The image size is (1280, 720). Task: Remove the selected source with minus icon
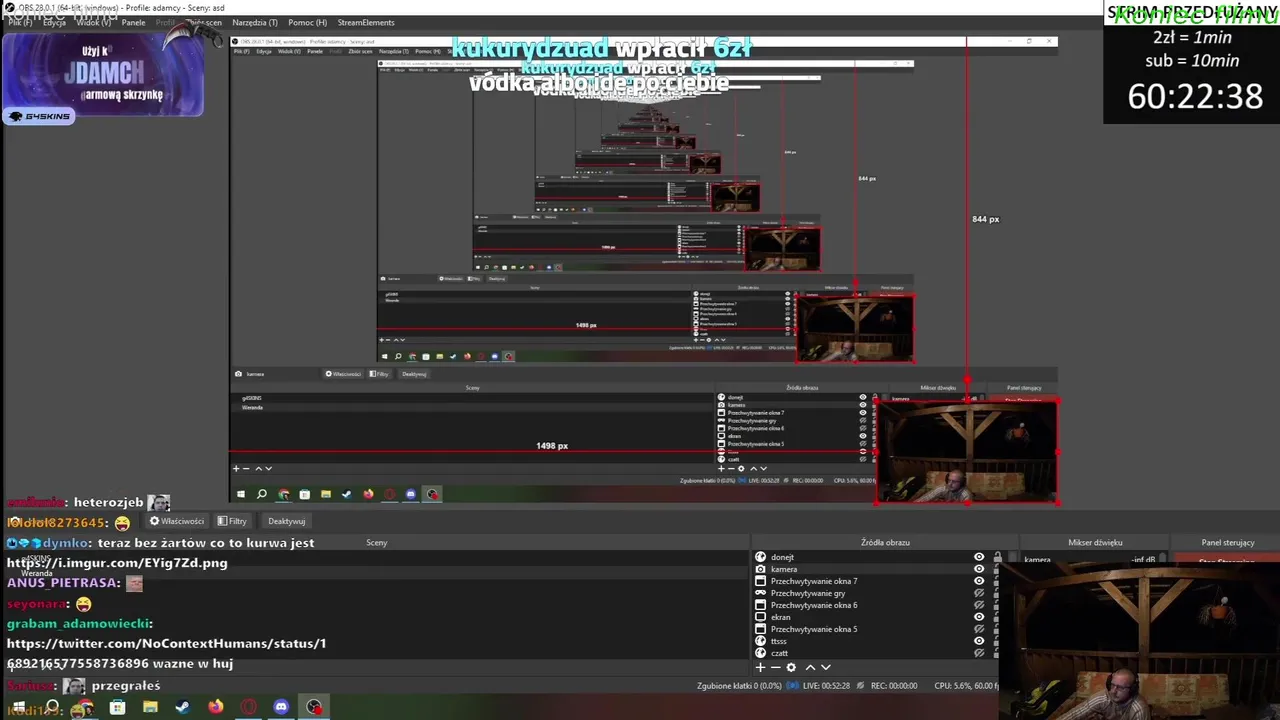775,667
